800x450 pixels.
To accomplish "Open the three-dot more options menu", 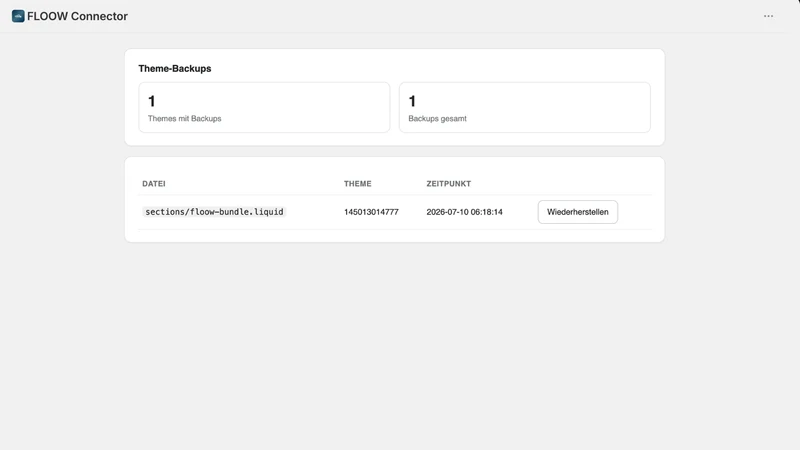I will (x=768, y=16).
